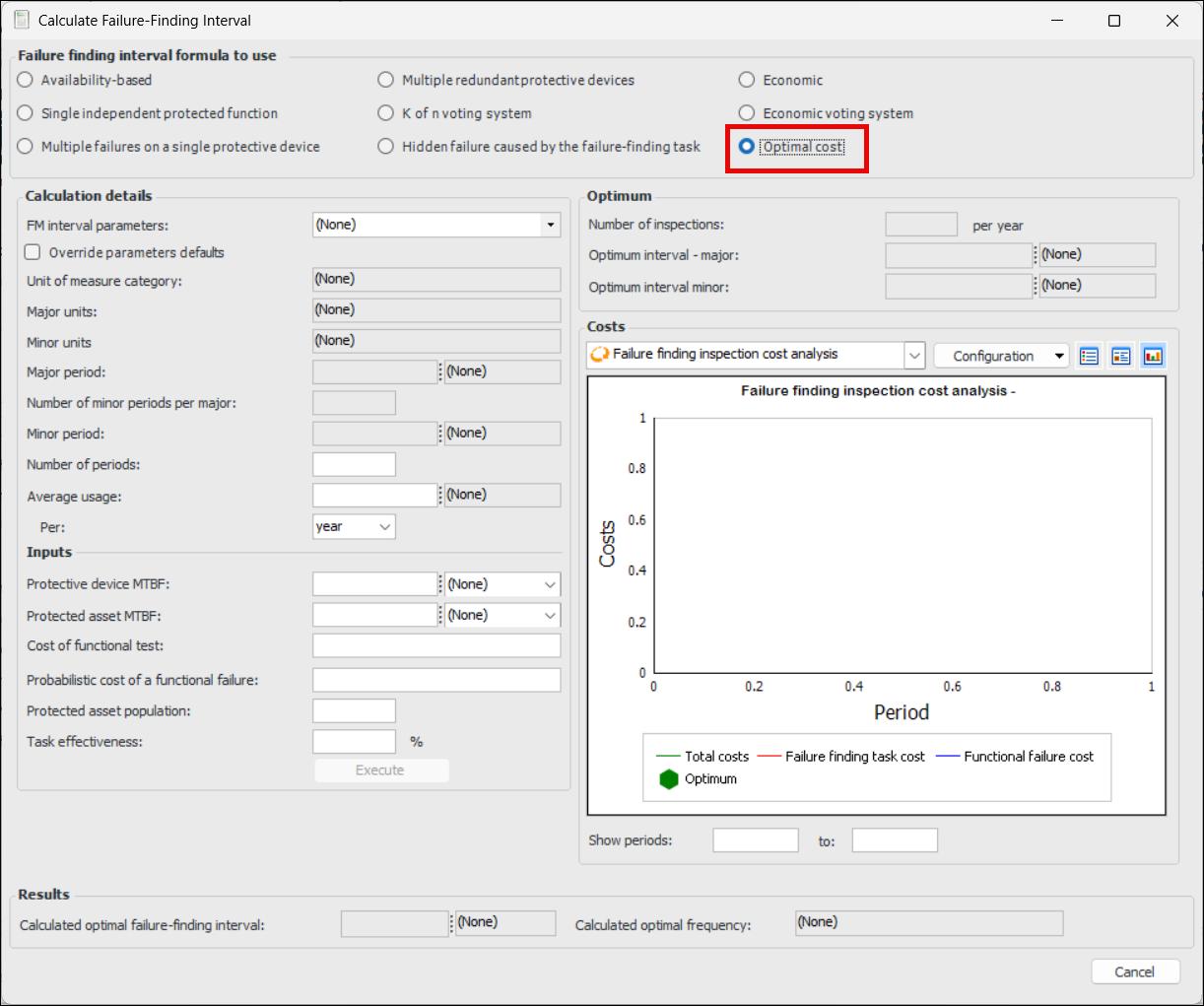The height and width of the screenshot is (1006, 1204).
Task: Click the orange cost analysis icon
Action: (599, 355)
